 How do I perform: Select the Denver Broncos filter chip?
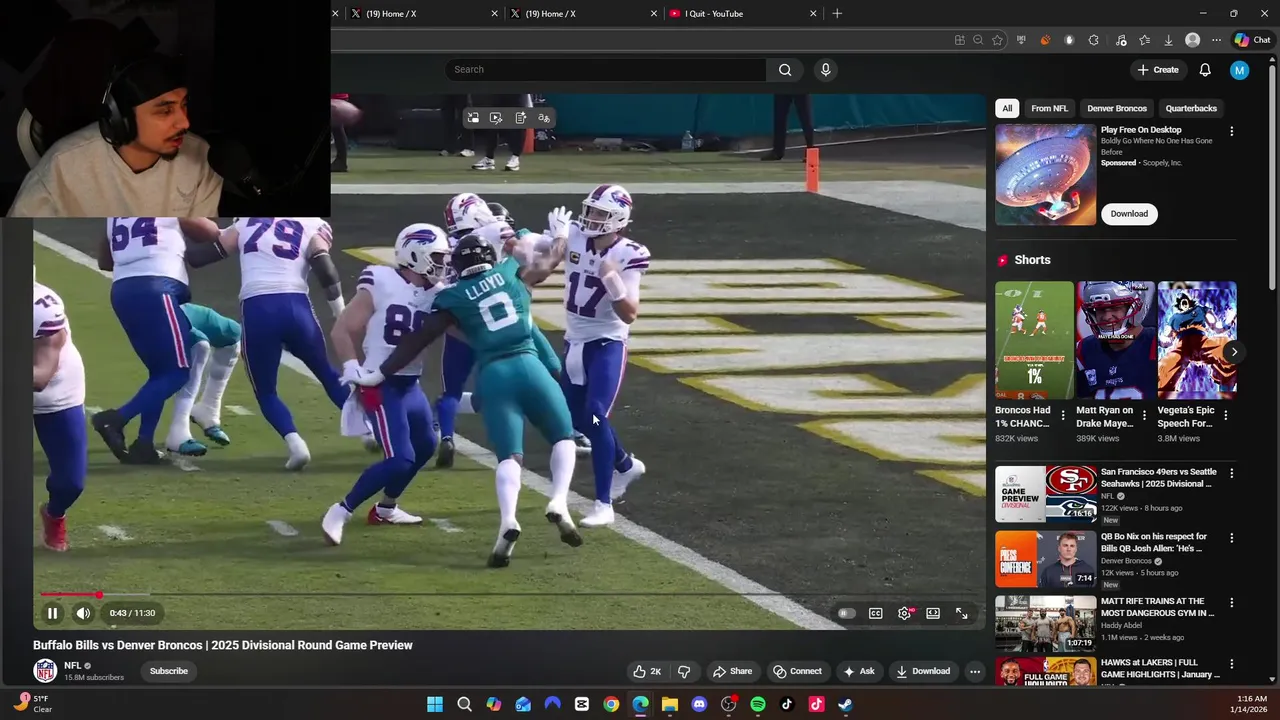[x=1117, y=108]
